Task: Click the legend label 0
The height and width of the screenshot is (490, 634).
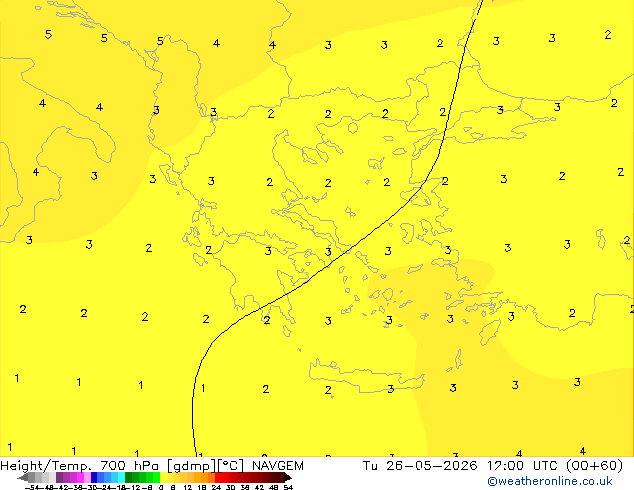Action: pyautogui.click(x=161, y=488)
